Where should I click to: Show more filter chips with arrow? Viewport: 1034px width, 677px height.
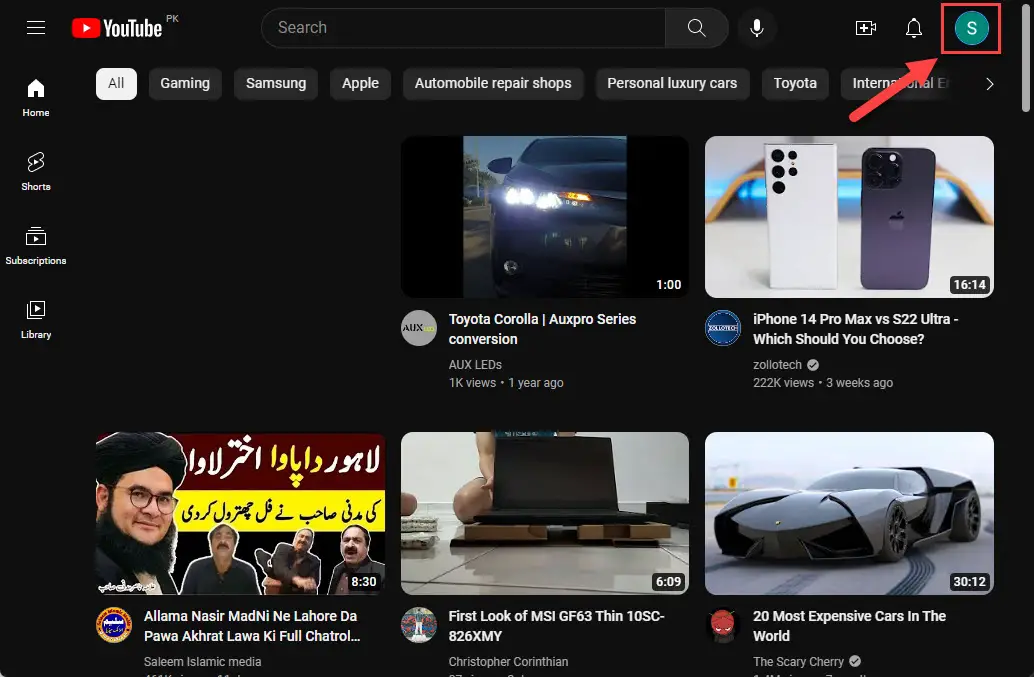click(989, 84)
